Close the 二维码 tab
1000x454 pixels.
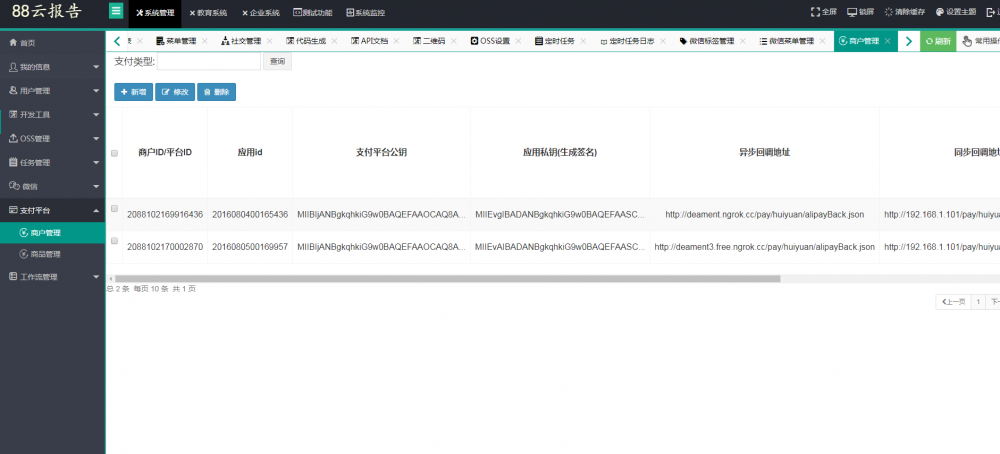(x=453, y=41)
